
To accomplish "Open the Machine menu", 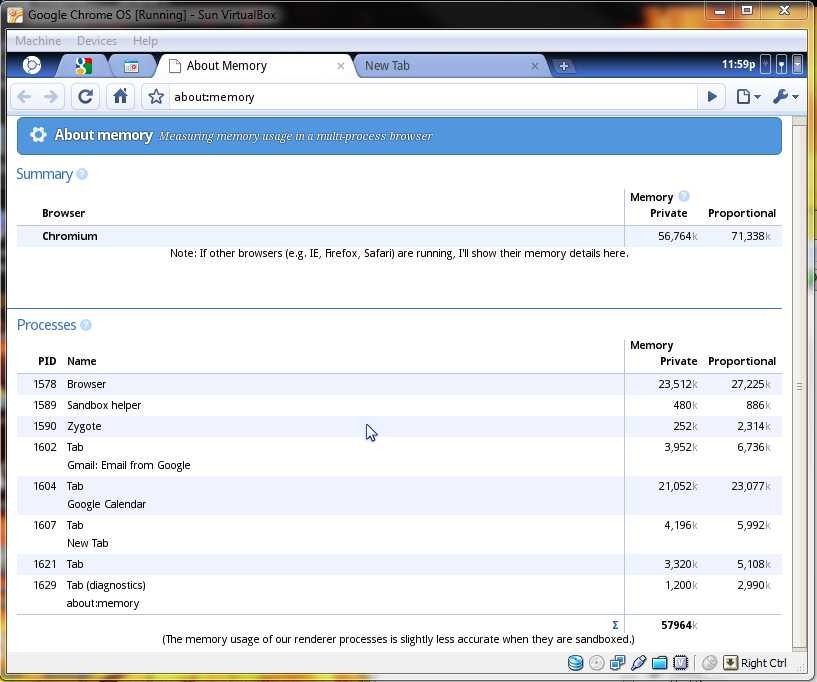I will point(38,41).
